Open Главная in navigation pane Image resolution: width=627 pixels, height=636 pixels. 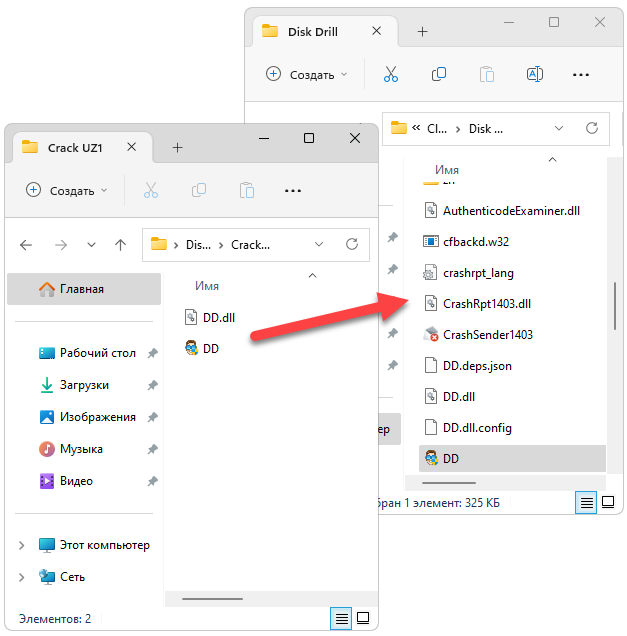click(84, 289)
